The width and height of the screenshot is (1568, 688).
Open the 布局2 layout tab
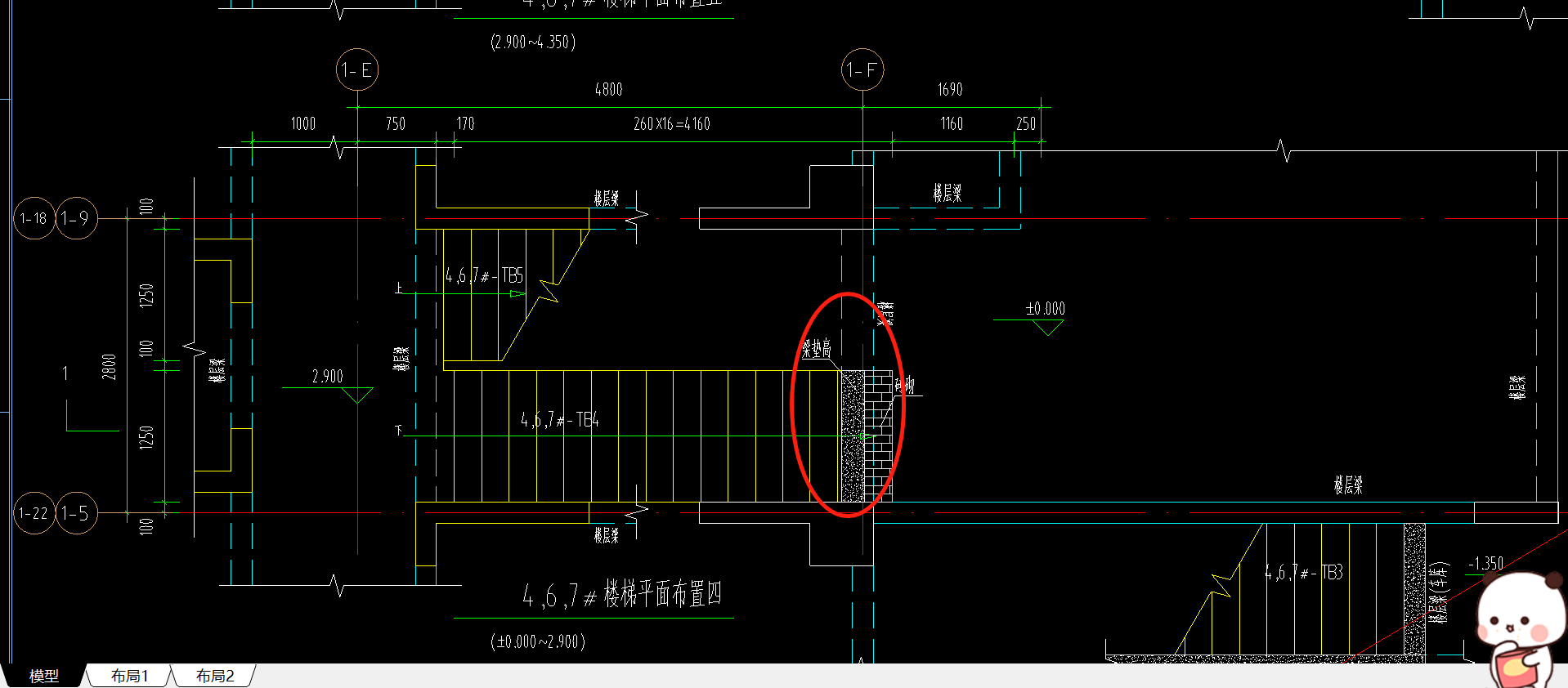(215, 676)
